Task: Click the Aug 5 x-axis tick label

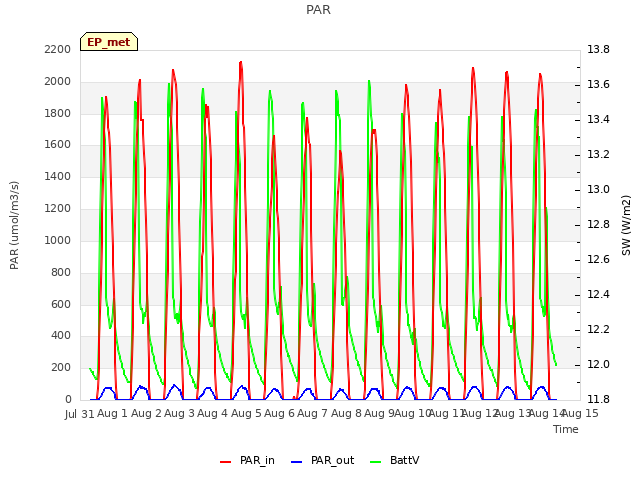Action: [x=246, y=414]
